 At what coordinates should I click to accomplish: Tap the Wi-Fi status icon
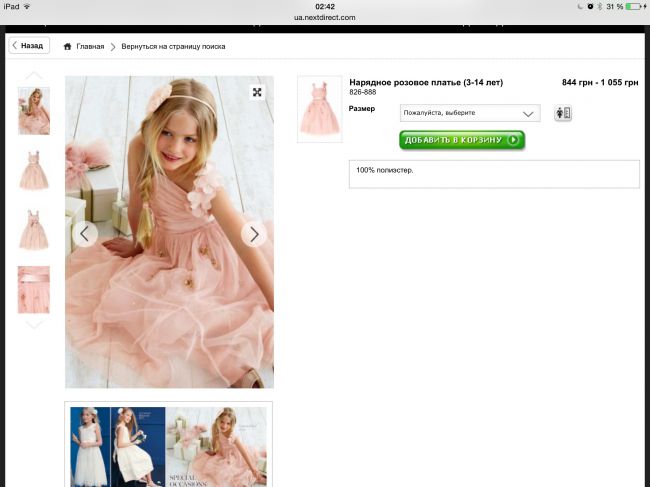[27, 7]
